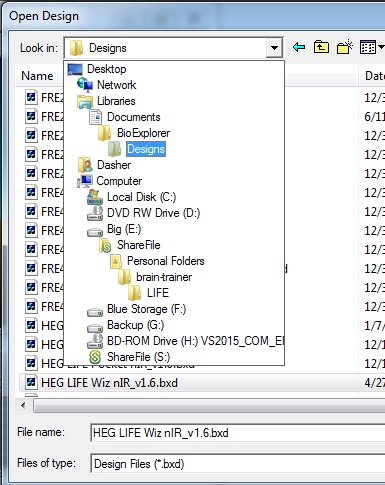This screenshot has width=385, height=485.
Task: Choose Documents in the location list
Action: point(134,117)
